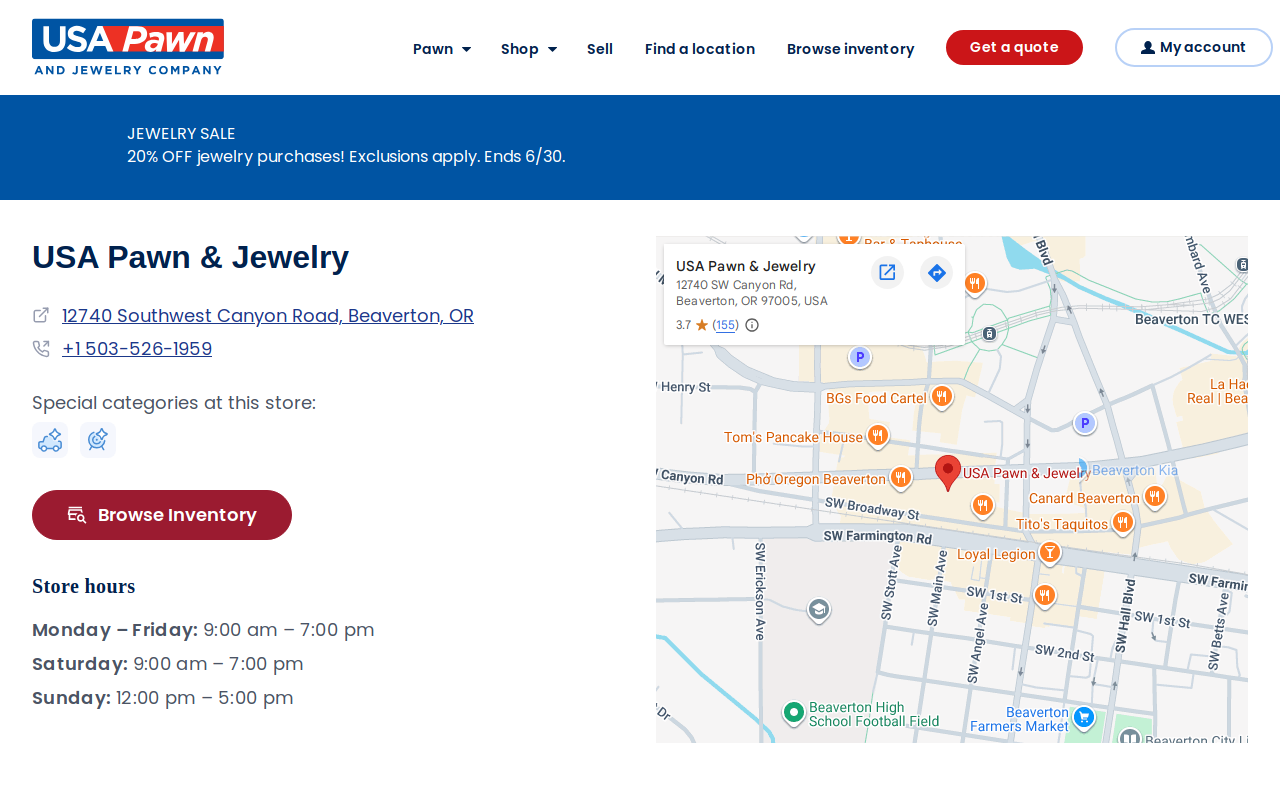
Task: Click the red USA Pawn map pin
Action: tap(948, 472)
